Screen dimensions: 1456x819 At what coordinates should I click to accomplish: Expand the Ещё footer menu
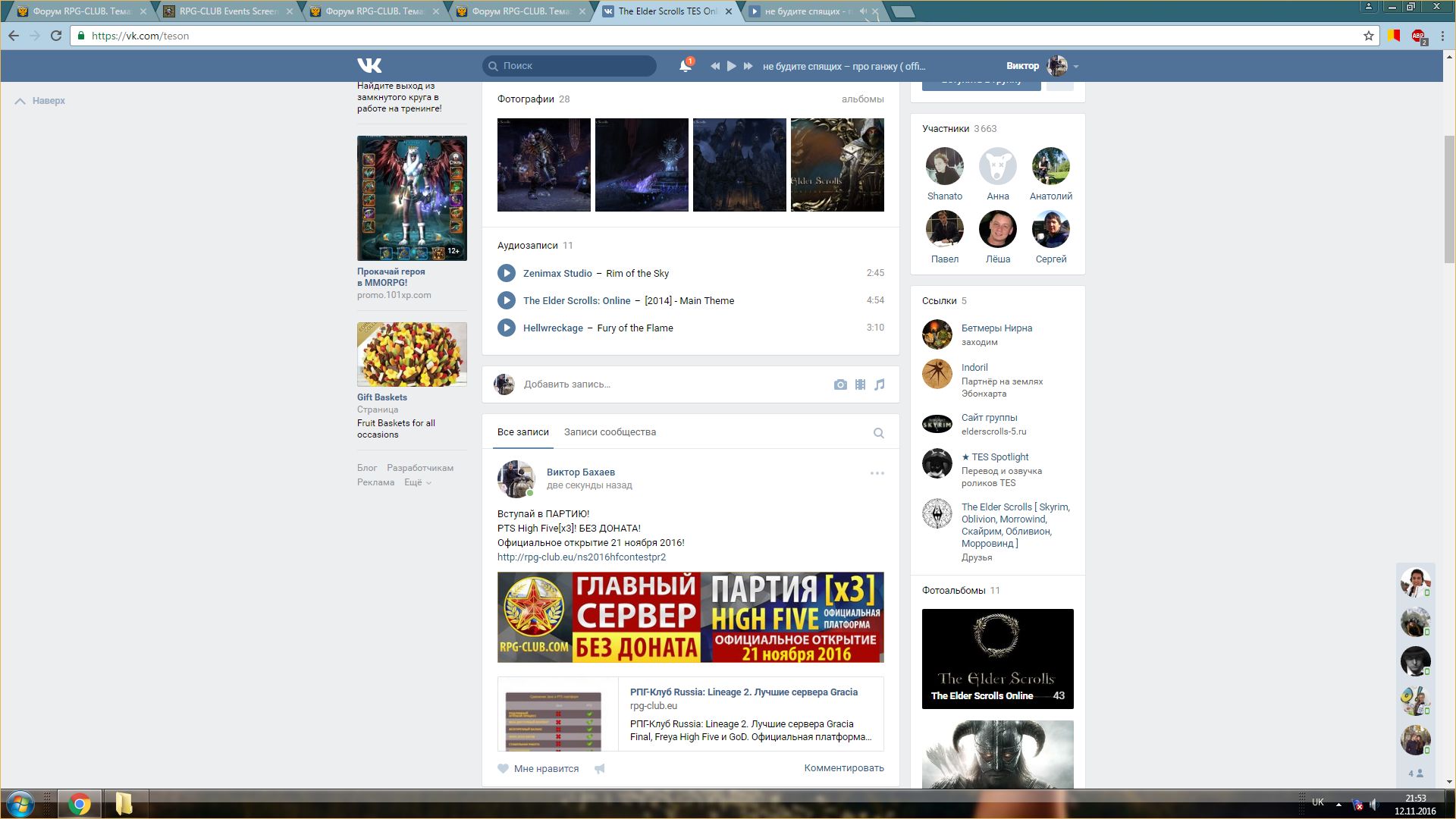417,482
